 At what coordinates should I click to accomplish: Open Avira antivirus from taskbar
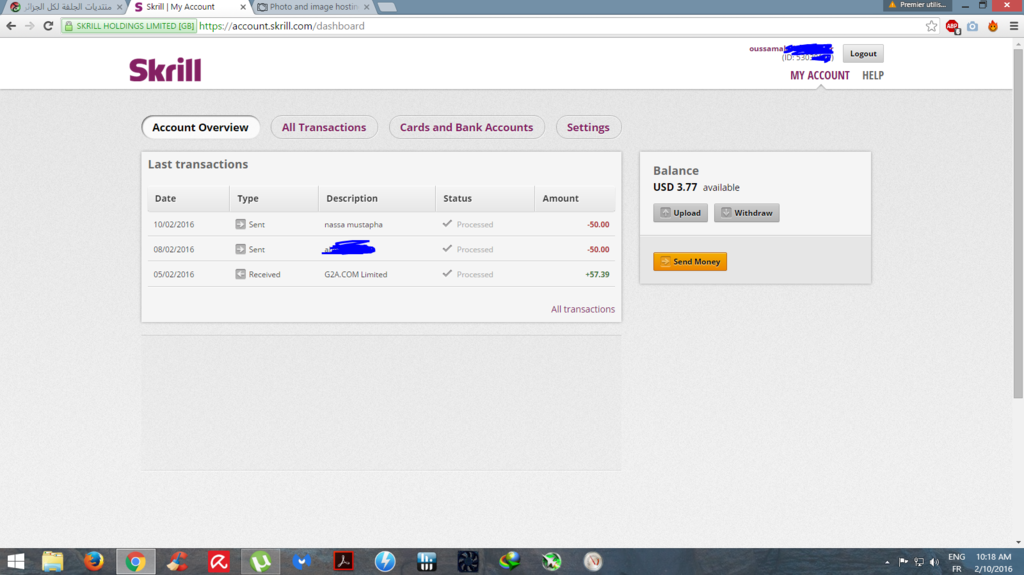(219, 561)
